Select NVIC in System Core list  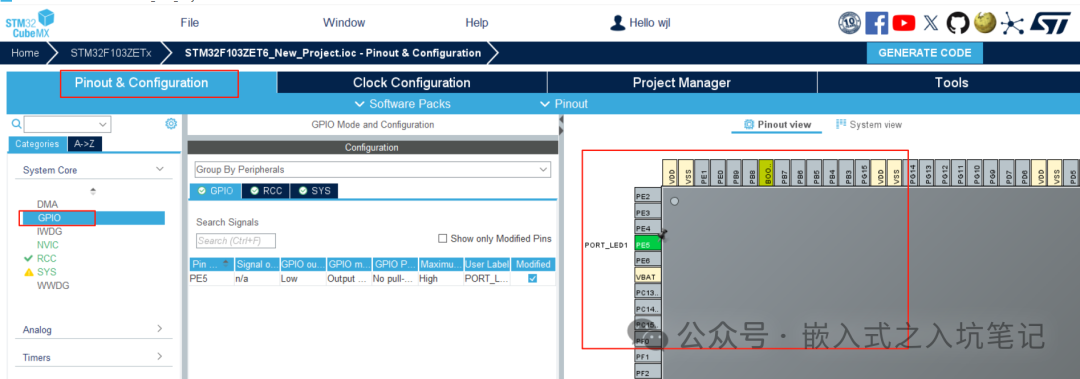click(49, 245)
